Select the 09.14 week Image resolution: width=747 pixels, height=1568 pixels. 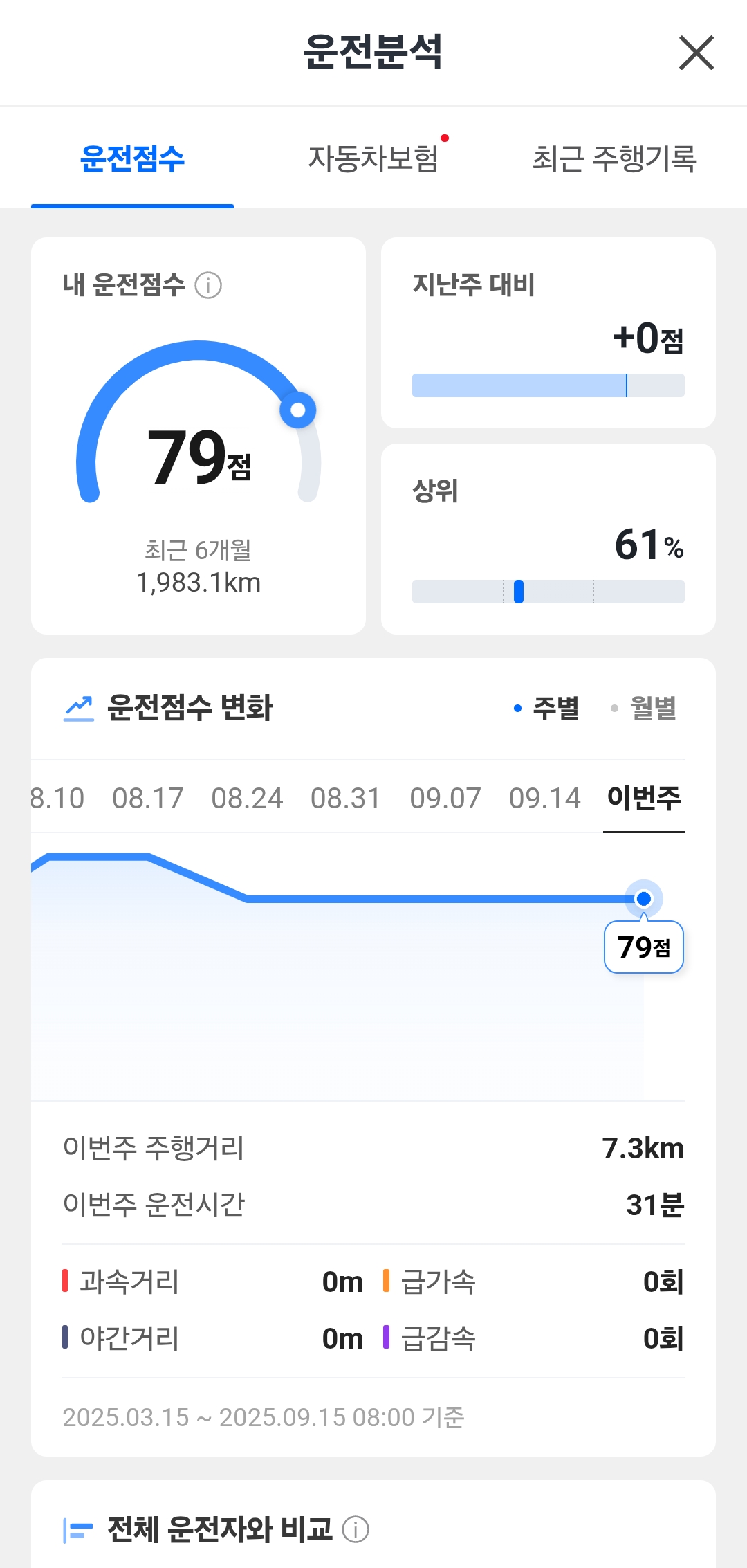[x=544, y=798]
